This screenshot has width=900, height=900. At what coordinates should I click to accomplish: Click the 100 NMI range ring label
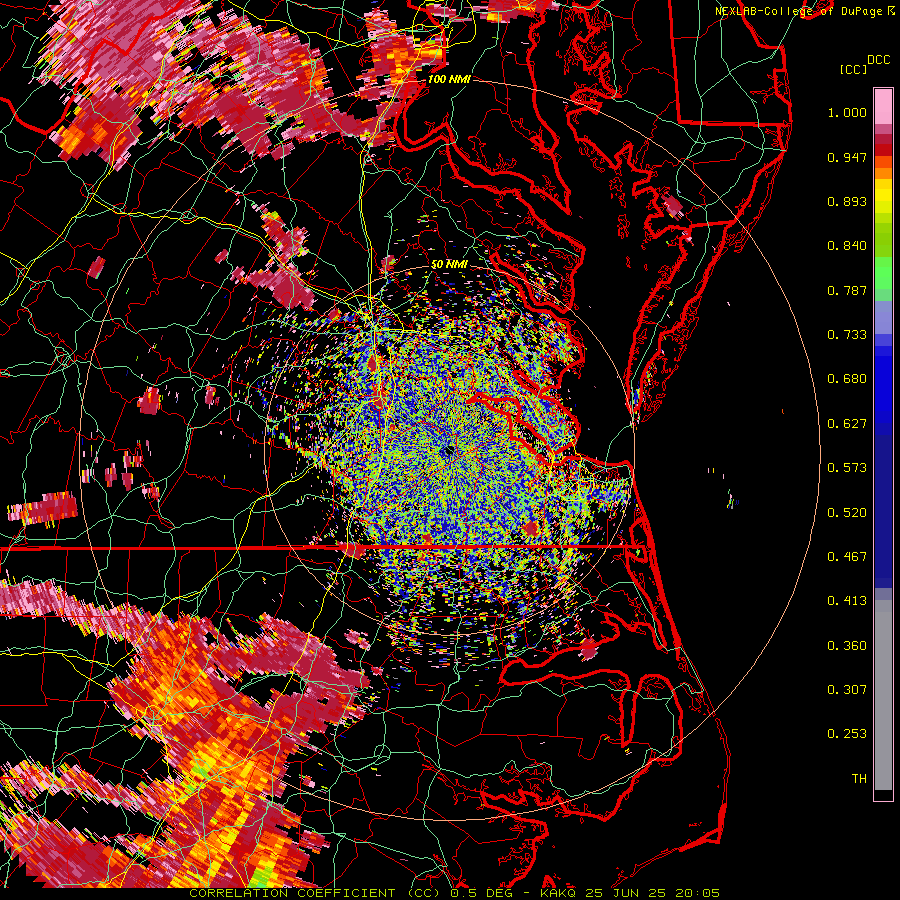point(449,79)
